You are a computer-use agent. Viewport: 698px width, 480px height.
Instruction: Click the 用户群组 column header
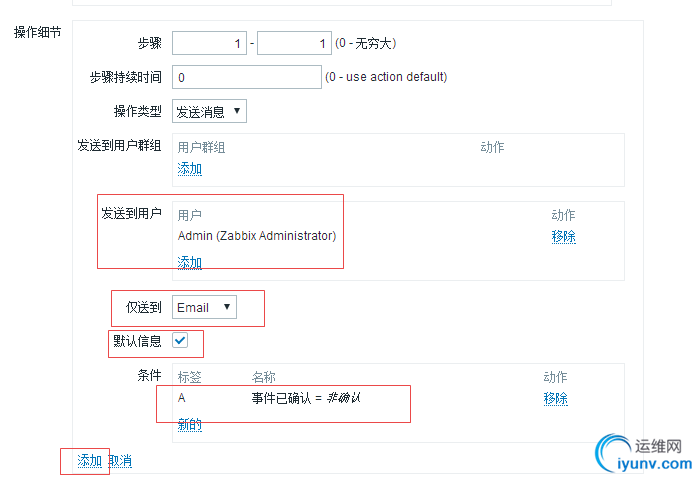[201, 147]
